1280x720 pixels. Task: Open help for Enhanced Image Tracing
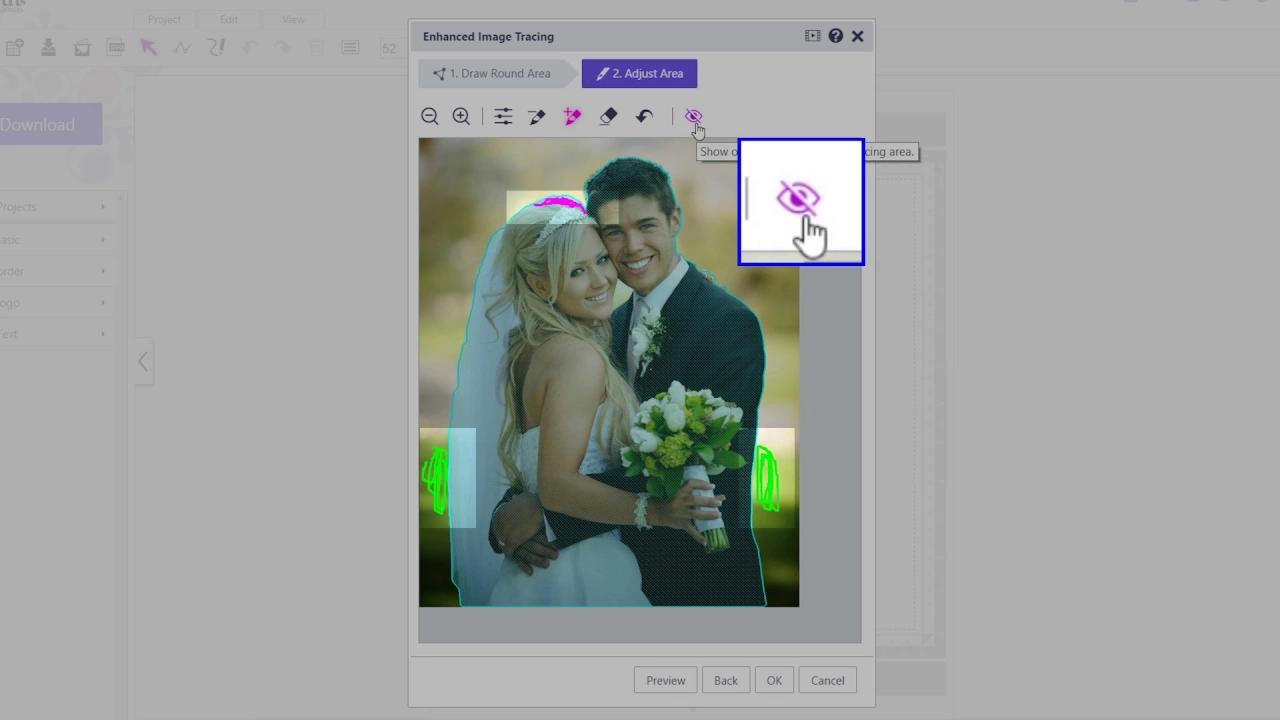coord(835,36)
